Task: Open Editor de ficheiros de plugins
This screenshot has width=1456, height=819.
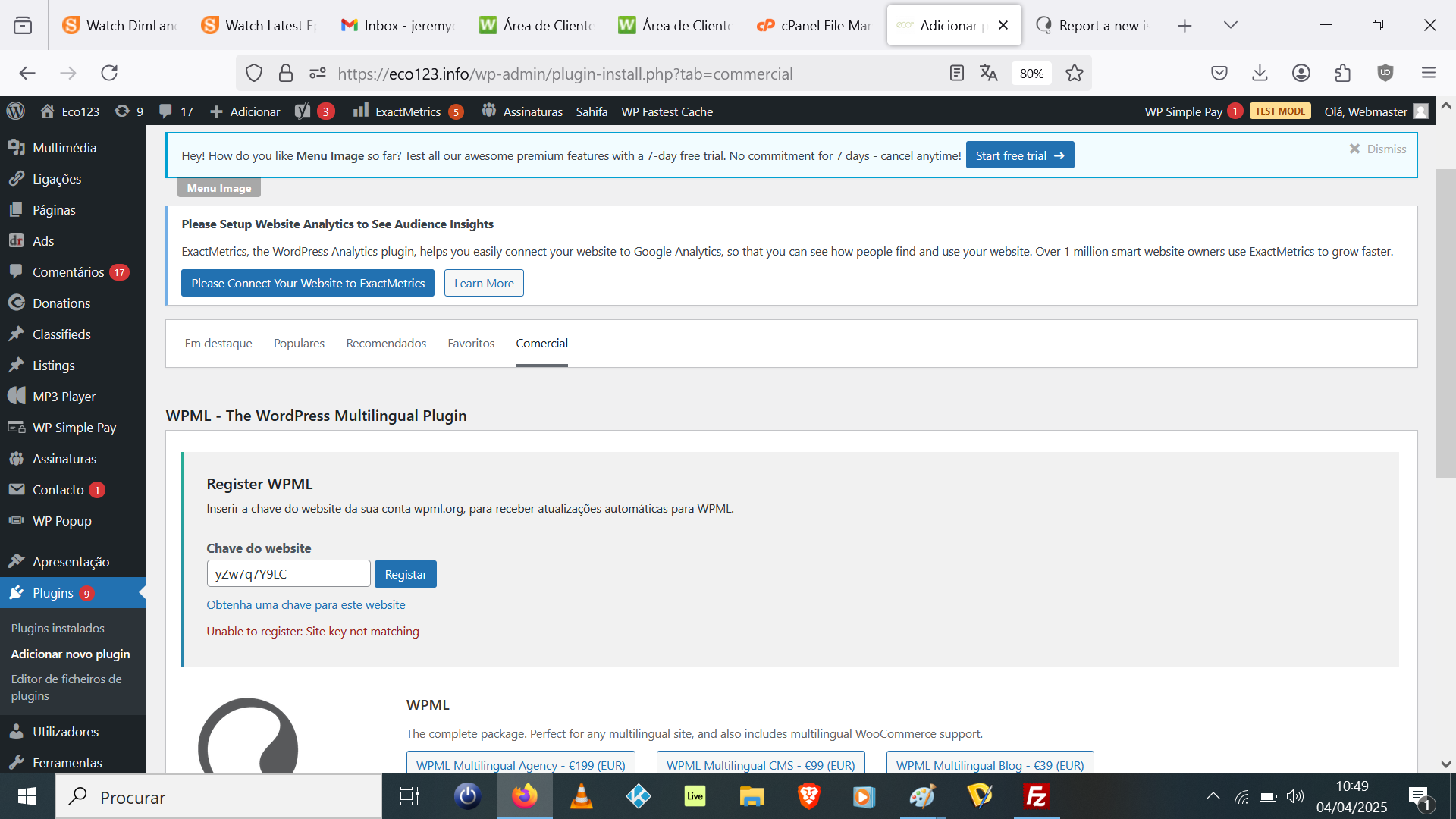Action: point(66,687)
